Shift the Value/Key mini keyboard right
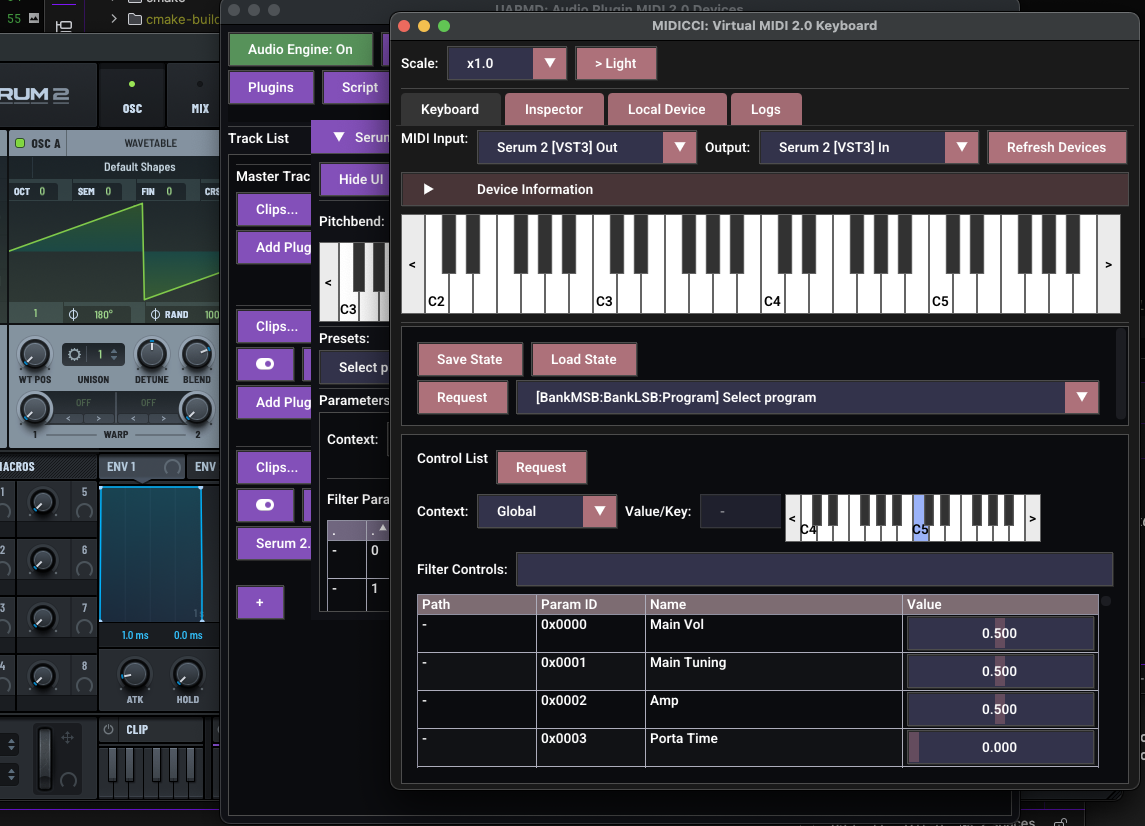The width and height of the screenshot is (1145, 826). coord(1033,518)
